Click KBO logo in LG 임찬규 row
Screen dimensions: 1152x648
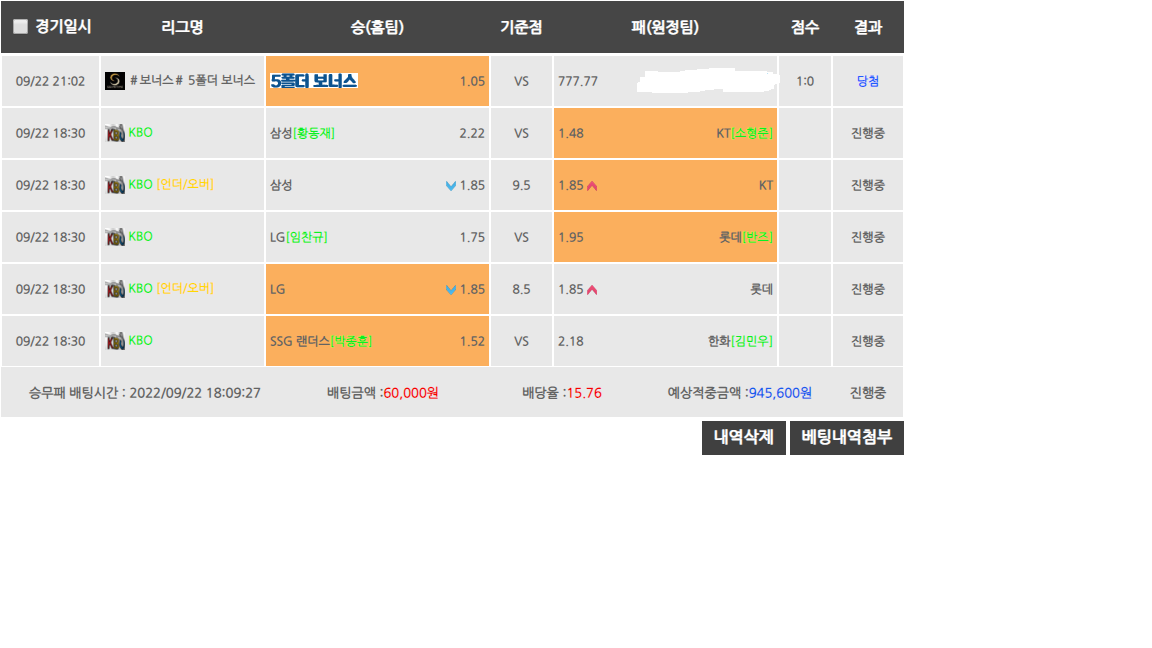click(115, 237)
